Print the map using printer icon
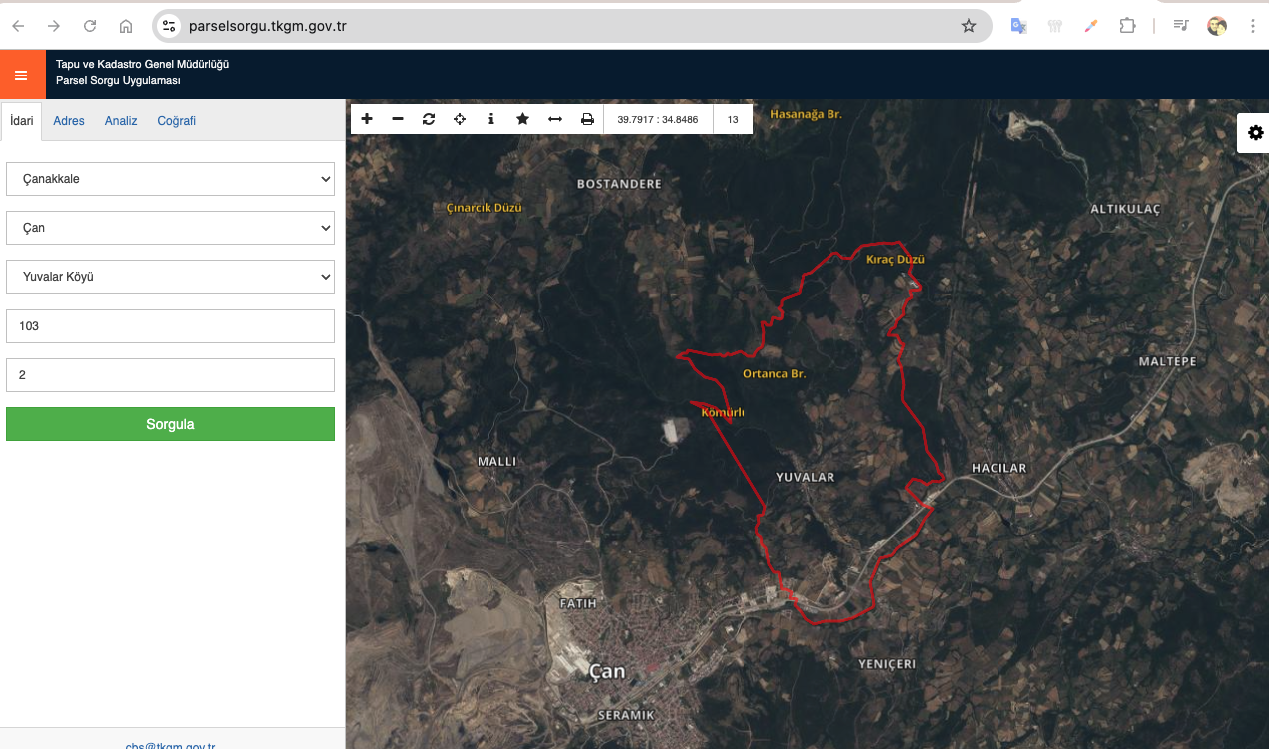The height and width of the screenshot is (749, 1269). click(x=587, y=119)
